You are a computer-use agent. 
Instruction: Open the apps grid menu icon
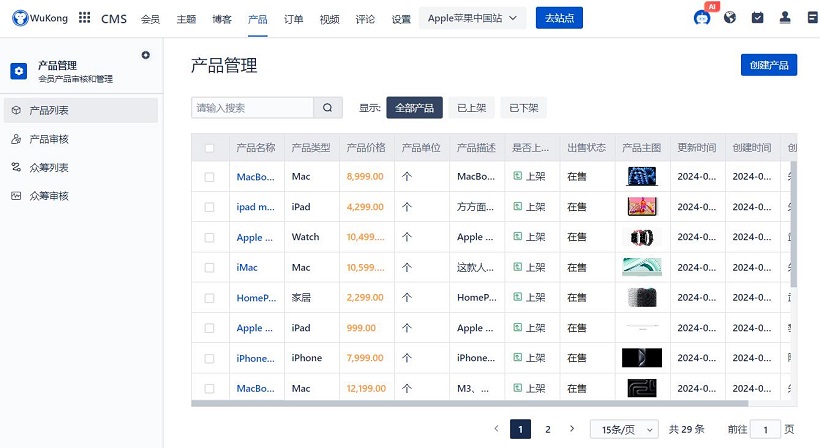(x=84, y=18)
